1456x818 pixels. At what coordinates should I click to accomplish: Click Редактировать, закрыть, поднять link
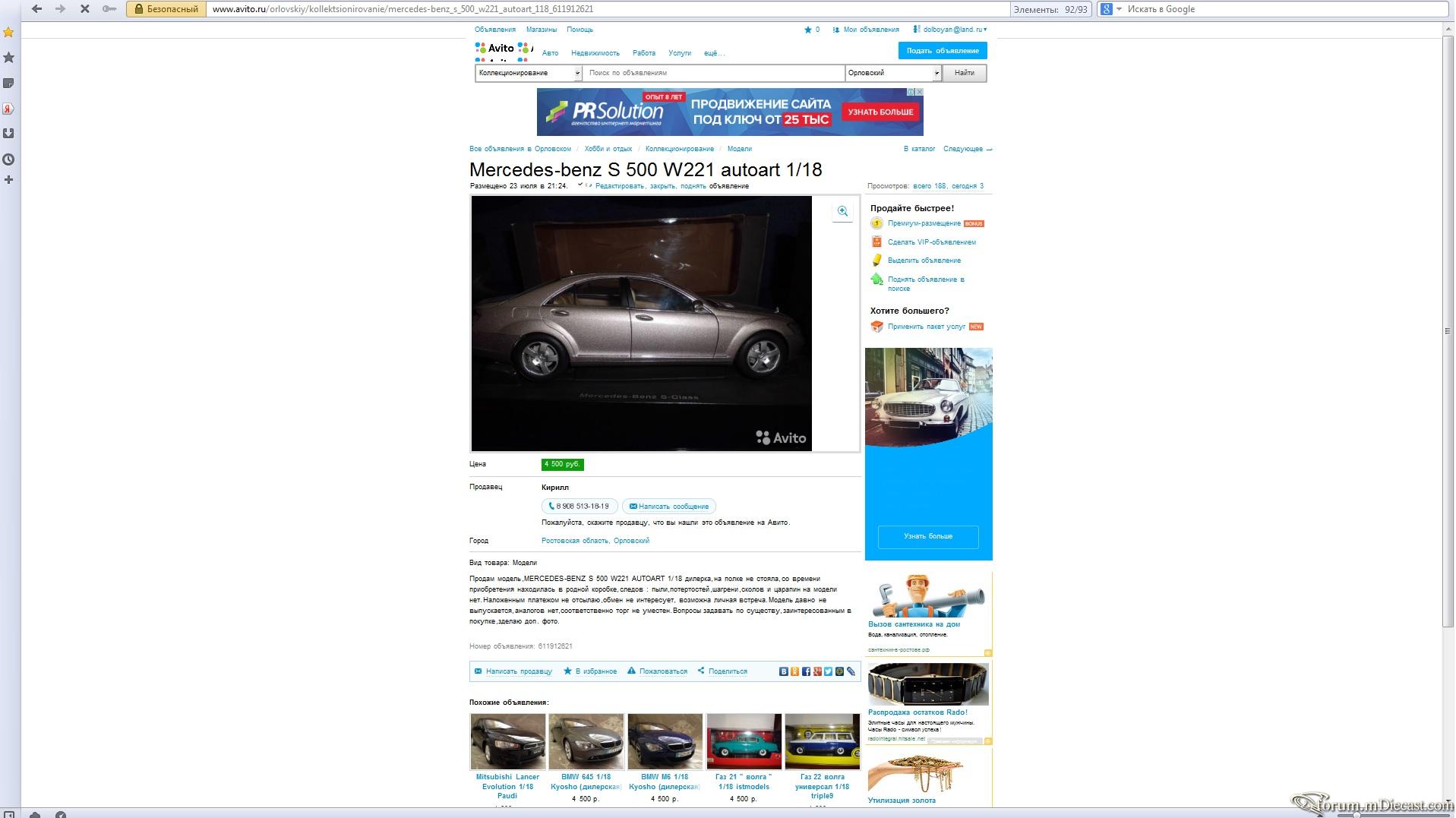tap(651, 186)
